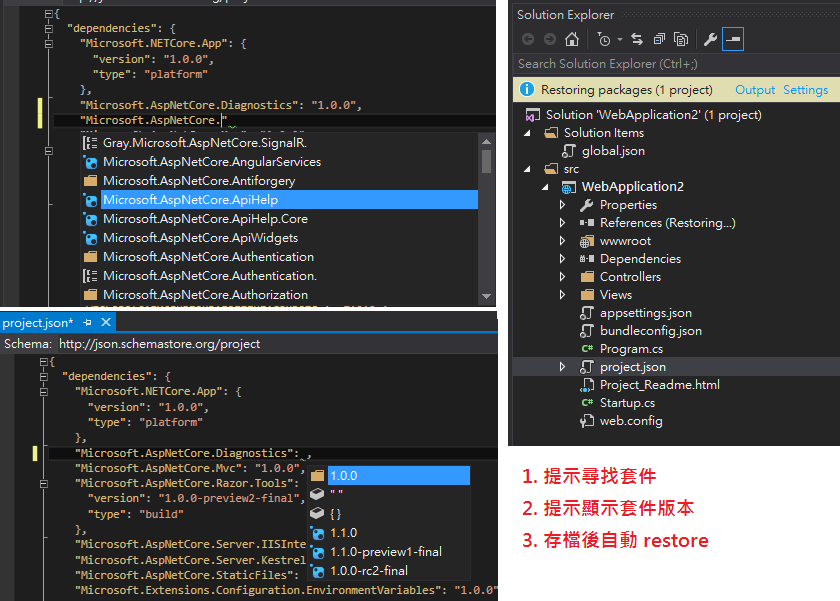Click the scrollbar thumb in suggestion list
The width and height of the screenshot is (840, 601).
(486, 161)
